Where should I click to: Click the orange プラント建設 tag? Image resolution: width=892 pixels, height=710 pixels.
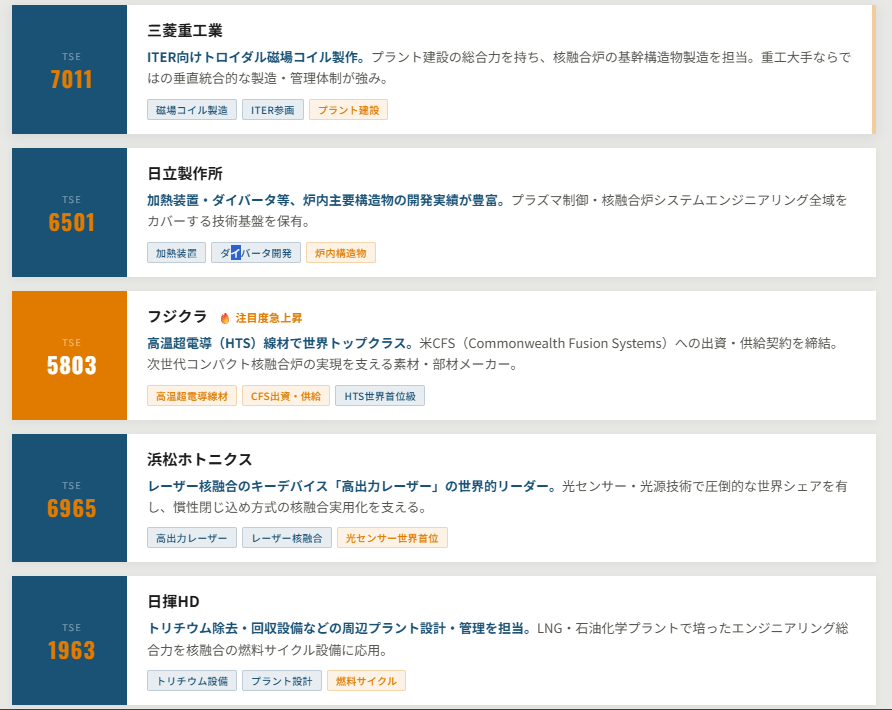(x=348, y=110)
